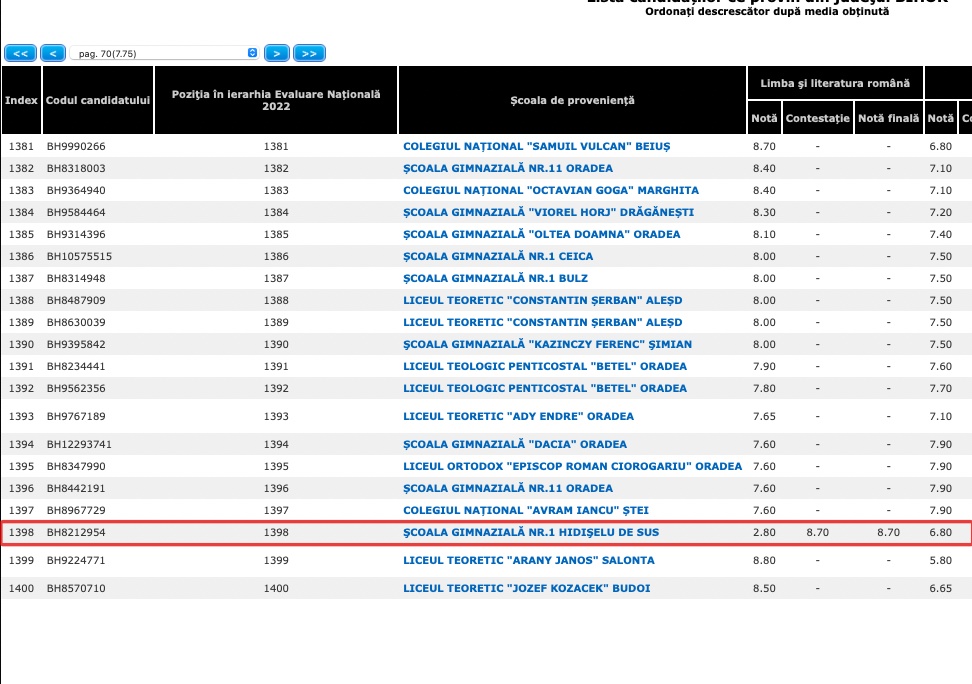
Task: Open ȘCOALA GIMNAZIALĂ "KAZINCZY FERENC" ȘIMIAN link
Action: pyautogui.click(x=547, y=344)
